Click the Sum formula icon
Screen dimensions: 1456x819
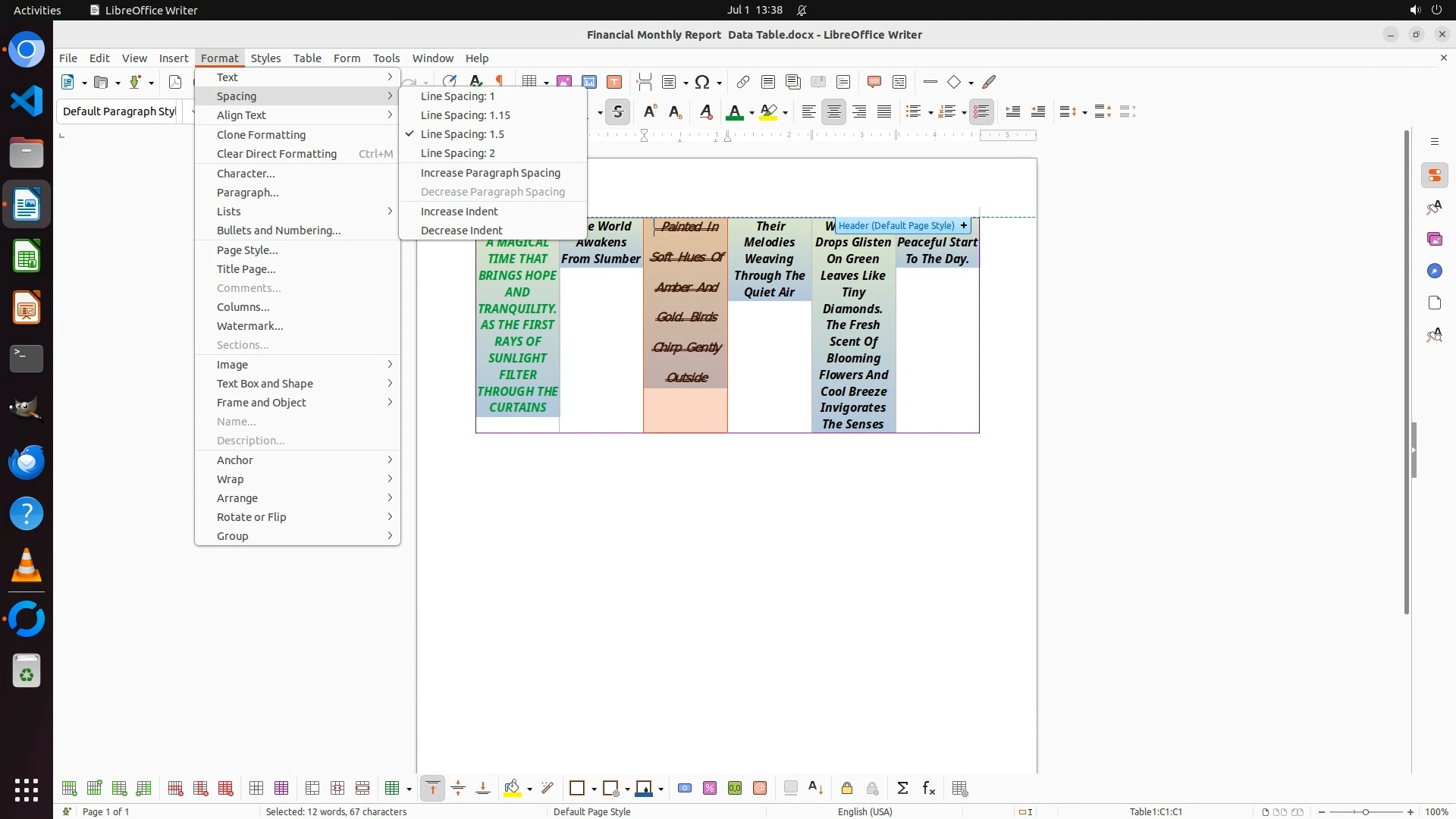pyautogui.click(x=902, y=789)
